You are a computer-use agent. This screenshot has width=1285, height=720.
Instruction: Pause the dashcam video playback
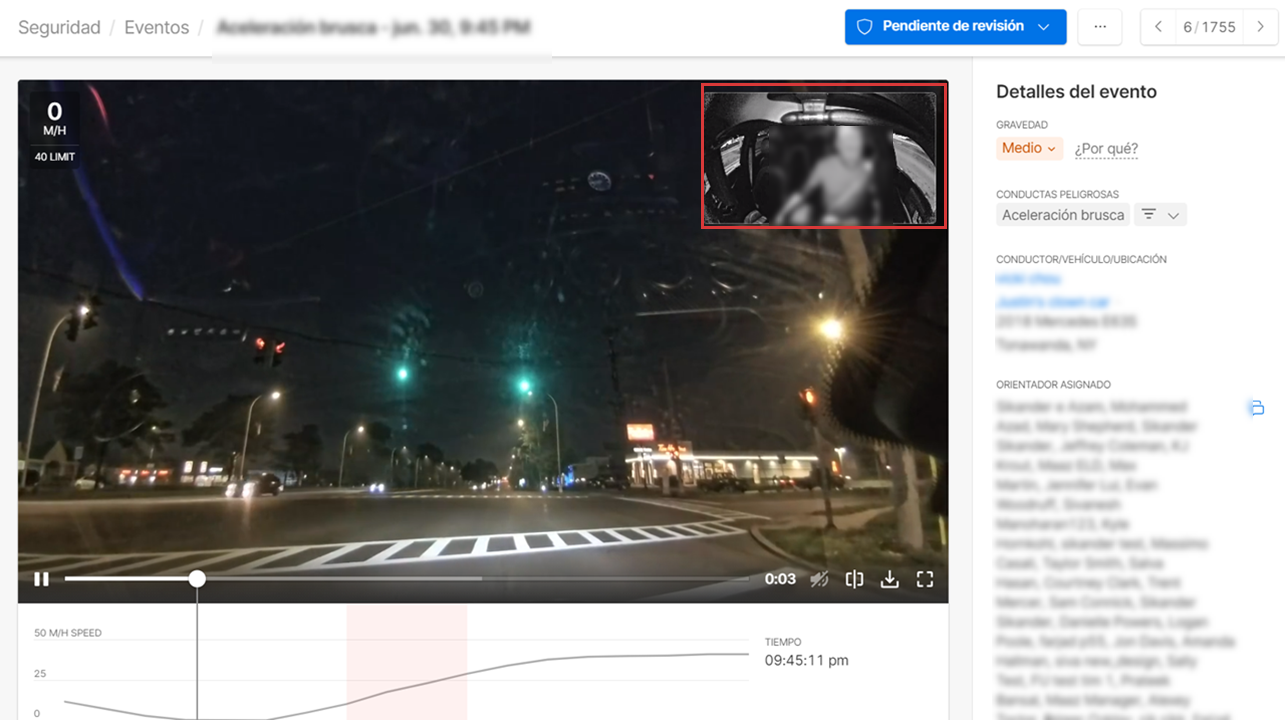click(41, 579)
